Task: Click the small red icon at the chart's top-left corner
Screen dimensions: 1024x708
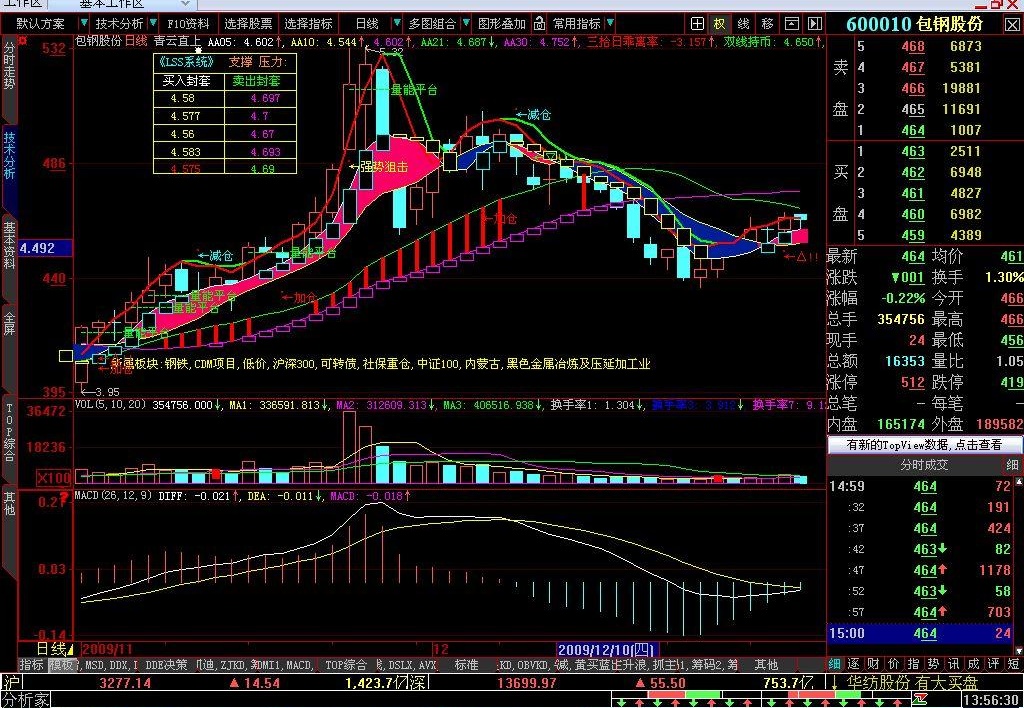Action: point(22,40)
